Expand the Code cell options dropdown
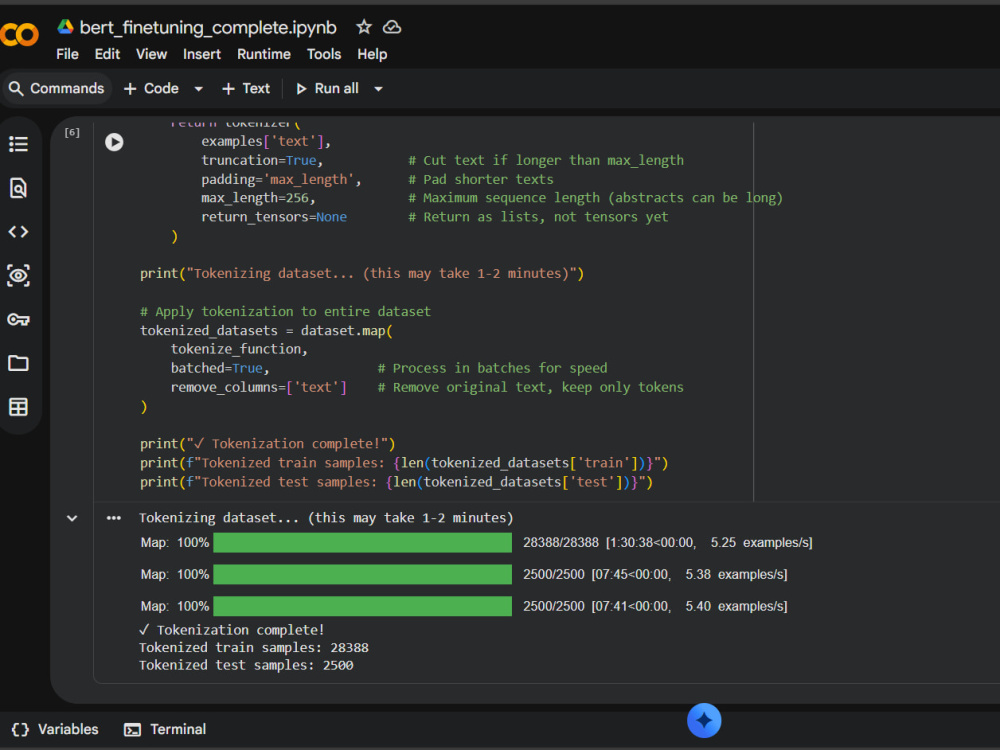This screenshot has width=1000, height=750. tap(198, 89)
